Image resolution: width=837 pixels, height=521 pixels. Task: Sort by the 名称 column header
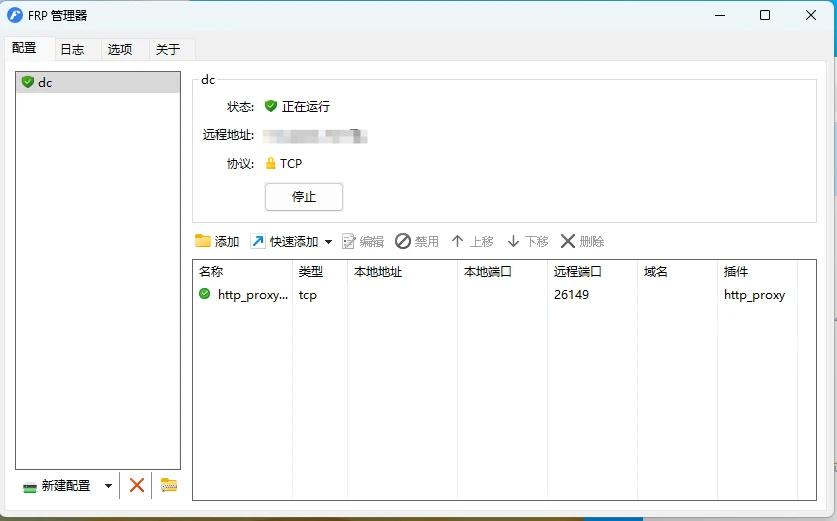click(x=243, y=272)
